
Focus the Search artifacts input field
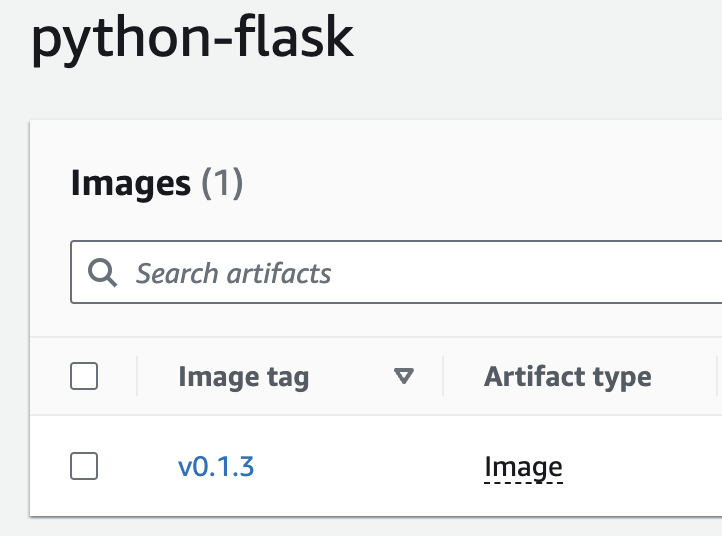396,272
